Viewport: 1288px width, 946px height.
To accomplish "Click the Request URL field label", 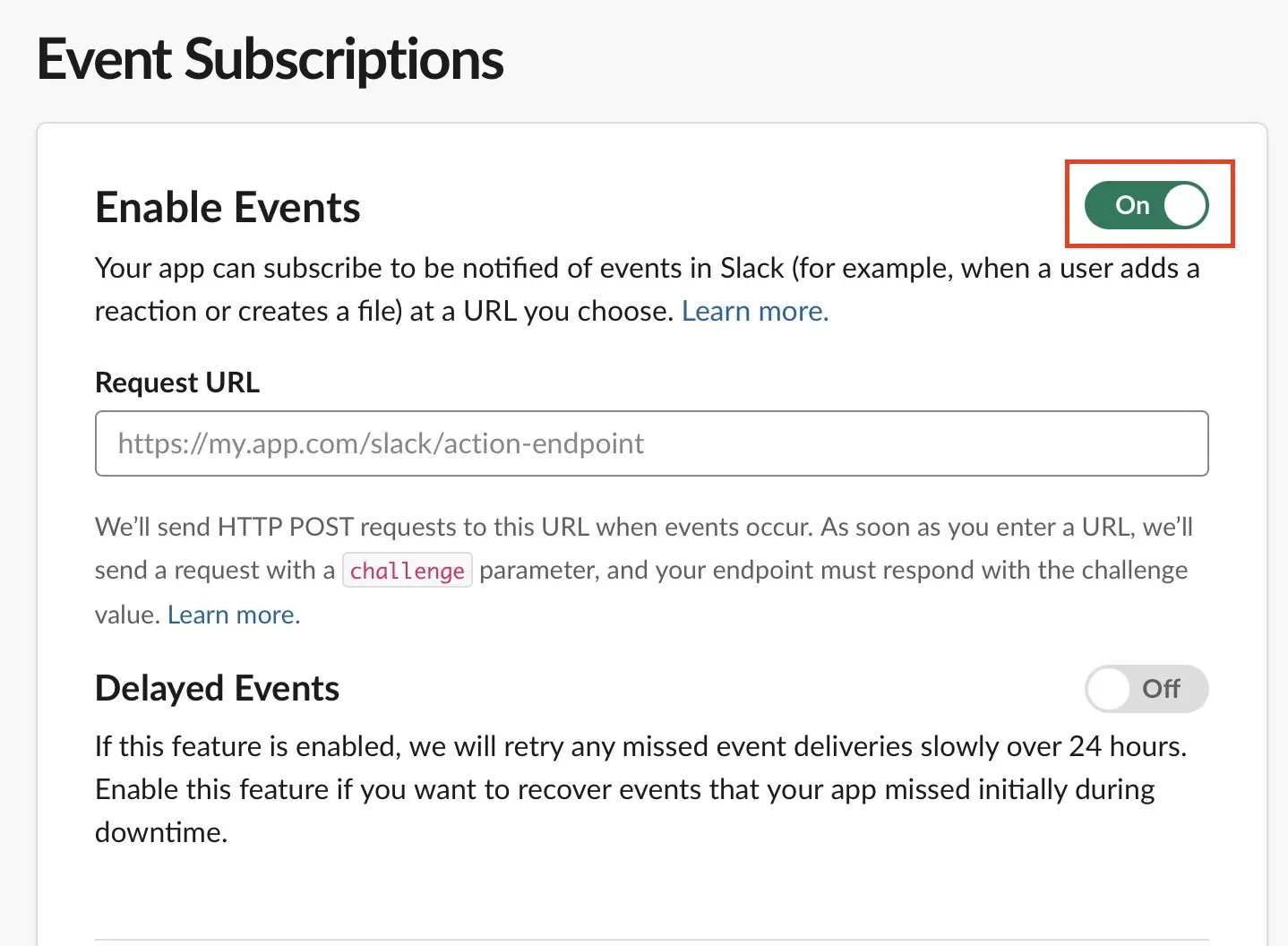I will 176,382.
